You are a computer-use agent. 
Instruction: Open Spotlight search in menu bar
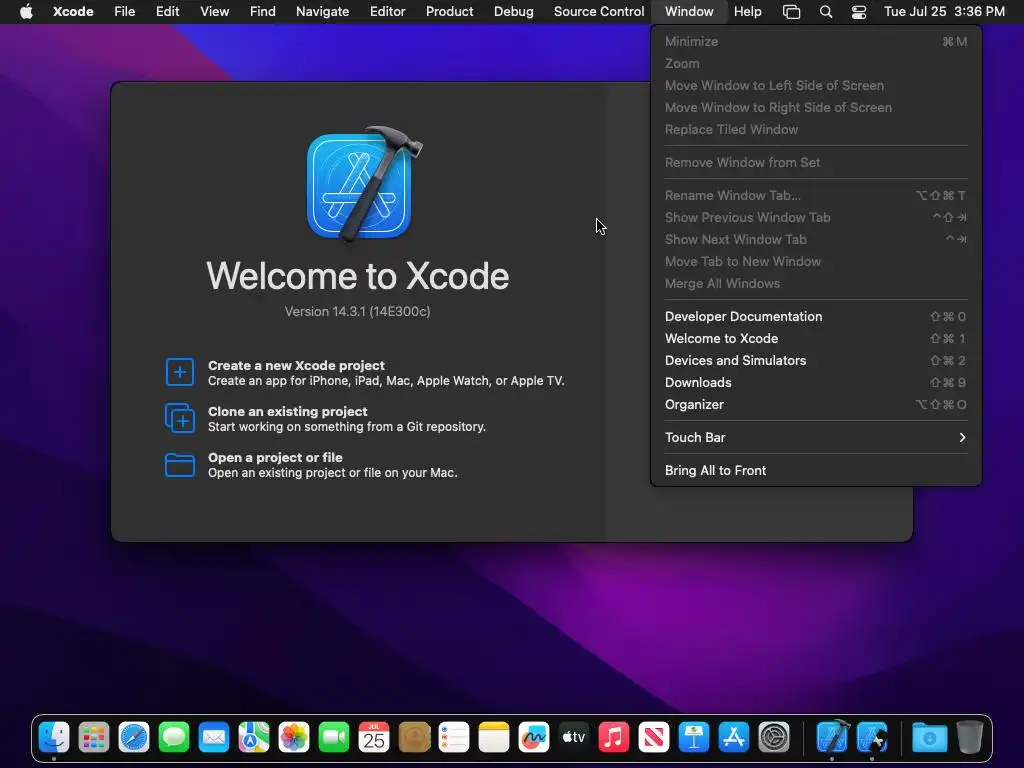tap(825, 12)
